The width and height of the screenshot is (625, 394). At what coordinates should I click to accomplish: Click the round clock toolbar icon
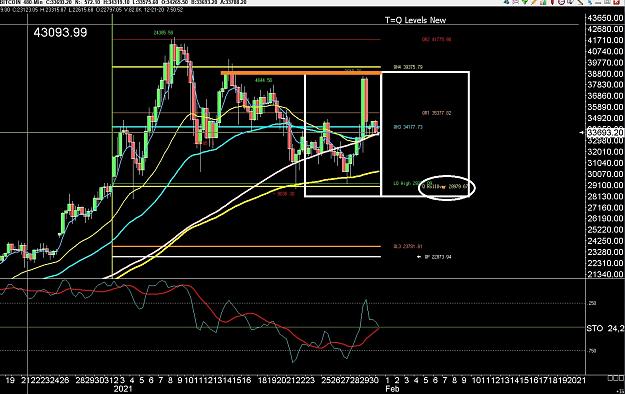pyautogui.click(x=562, y=2)
